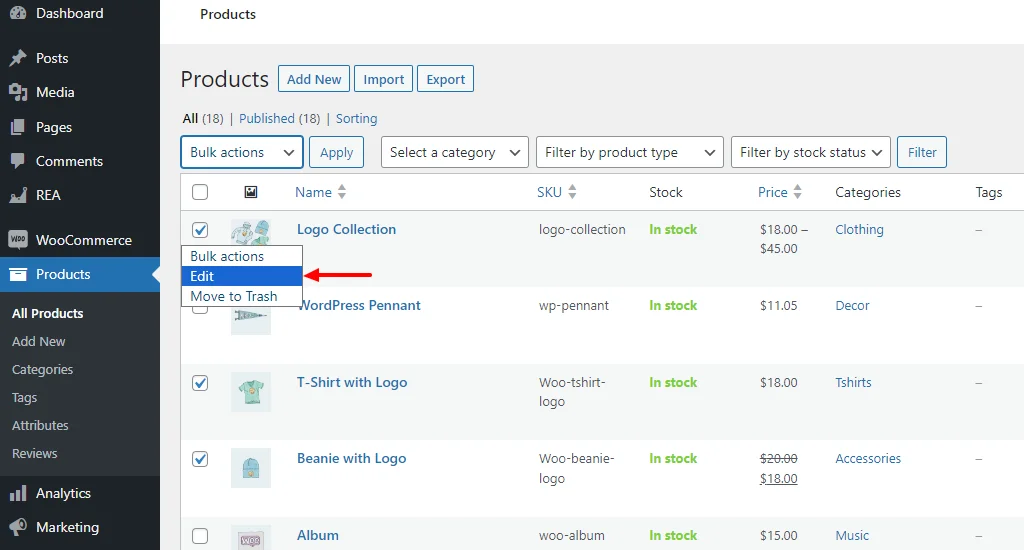Click the Filter button
1024x550 pixels.
pyautogui.click(x=922, y=152)
